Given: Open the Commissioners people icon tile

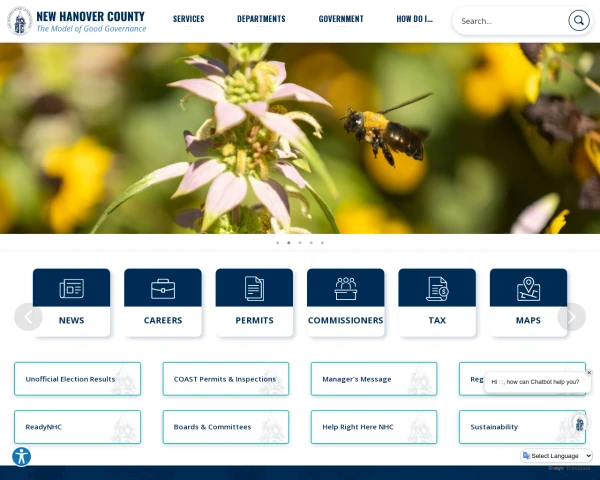Looking at the screenshot, I should click(x=346, y=288).
